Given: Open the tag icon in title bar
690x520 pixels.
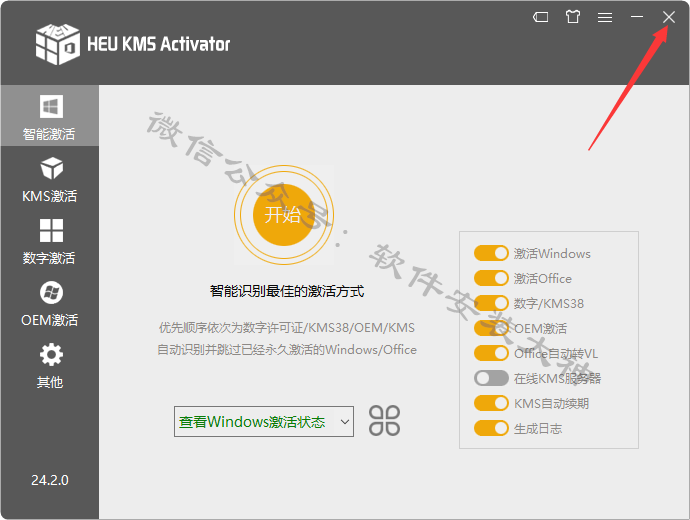Looking at the screenshot, I should pyautogui.click(x=540, y=17).
